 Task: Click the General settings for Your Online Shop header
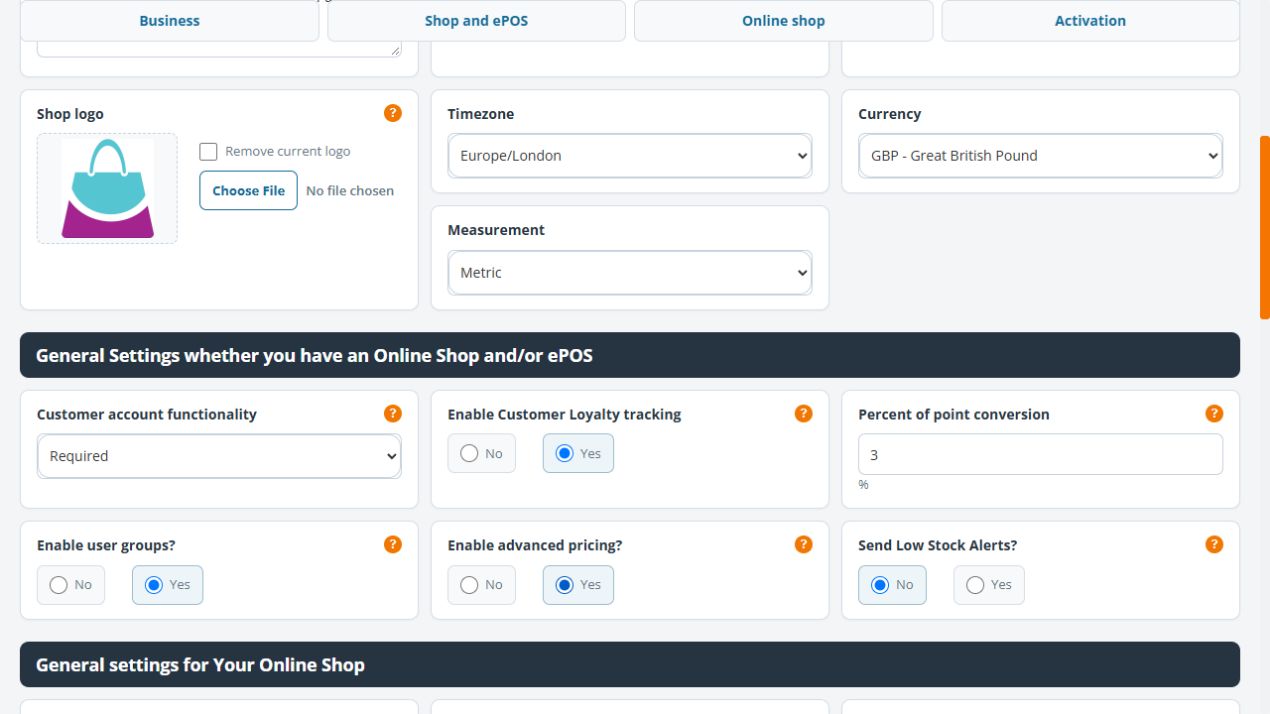(630, 665)
